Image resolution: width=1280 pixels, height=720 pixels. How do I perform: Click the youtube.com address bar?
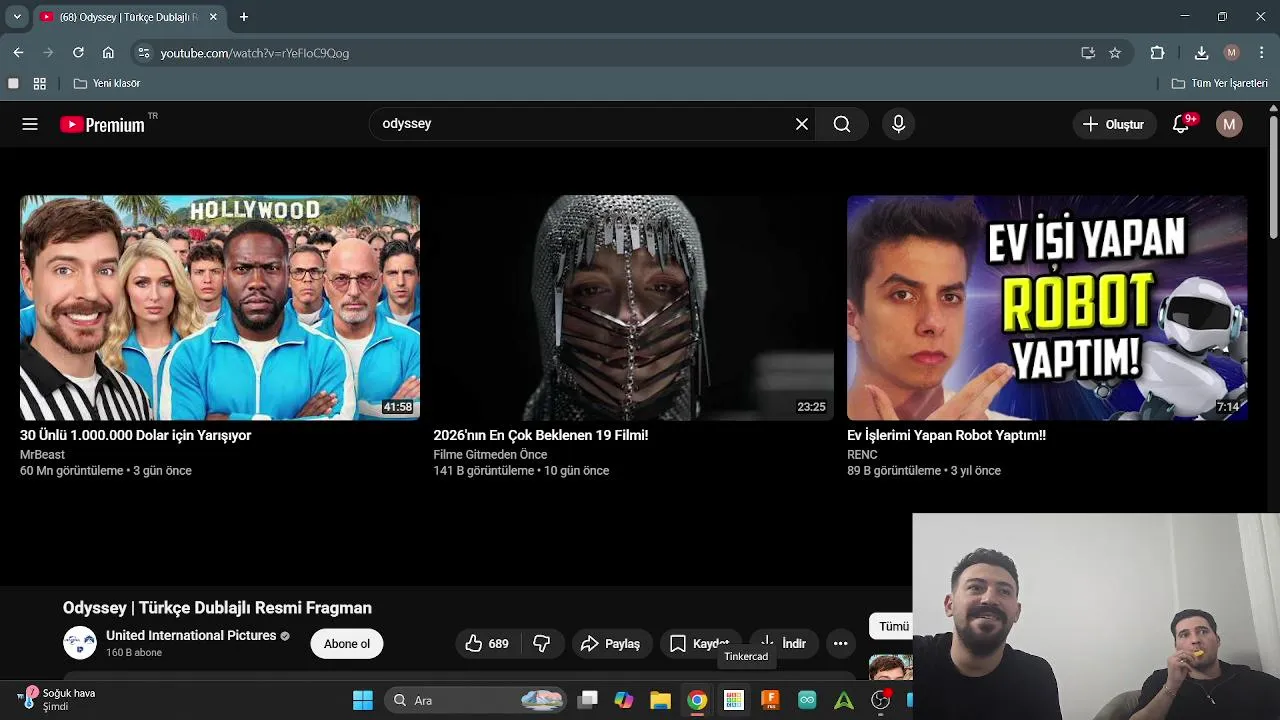click(610, 53)
